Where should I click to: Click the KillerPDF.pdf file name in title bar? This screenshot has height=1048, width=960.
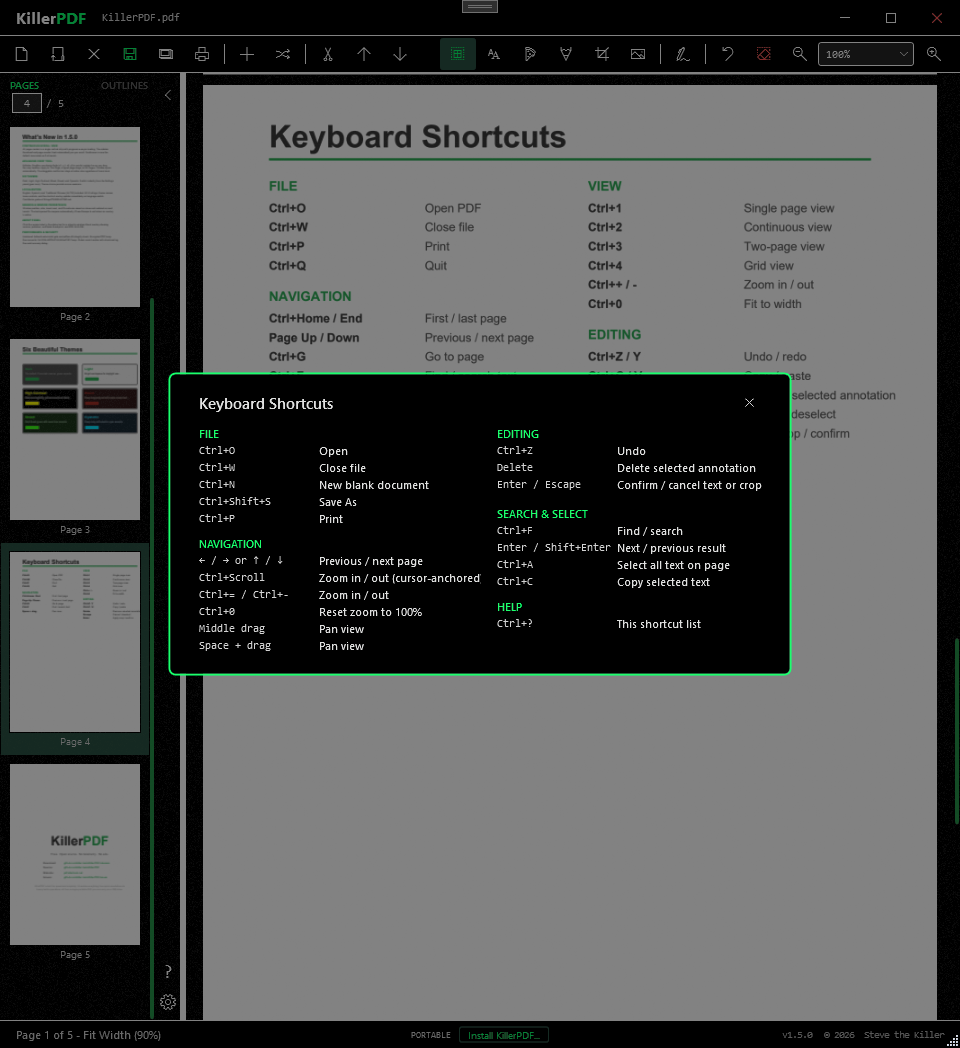click(x=140, y=17)
